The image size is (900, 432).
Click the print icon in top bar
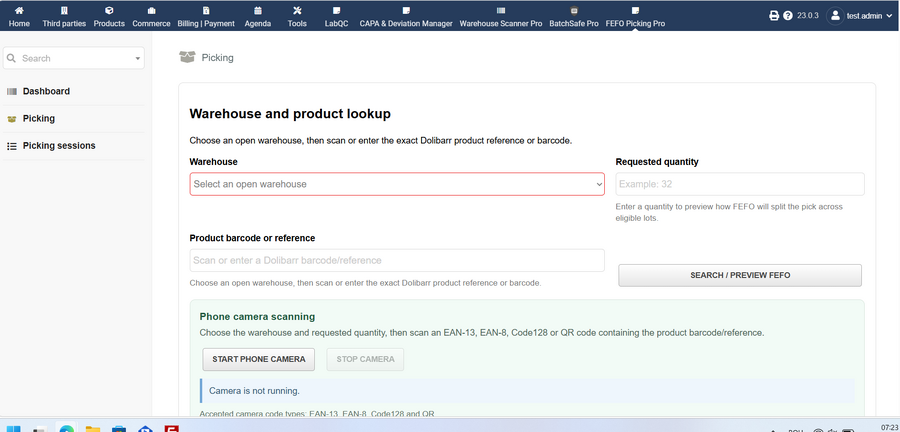tap(774, 15)
